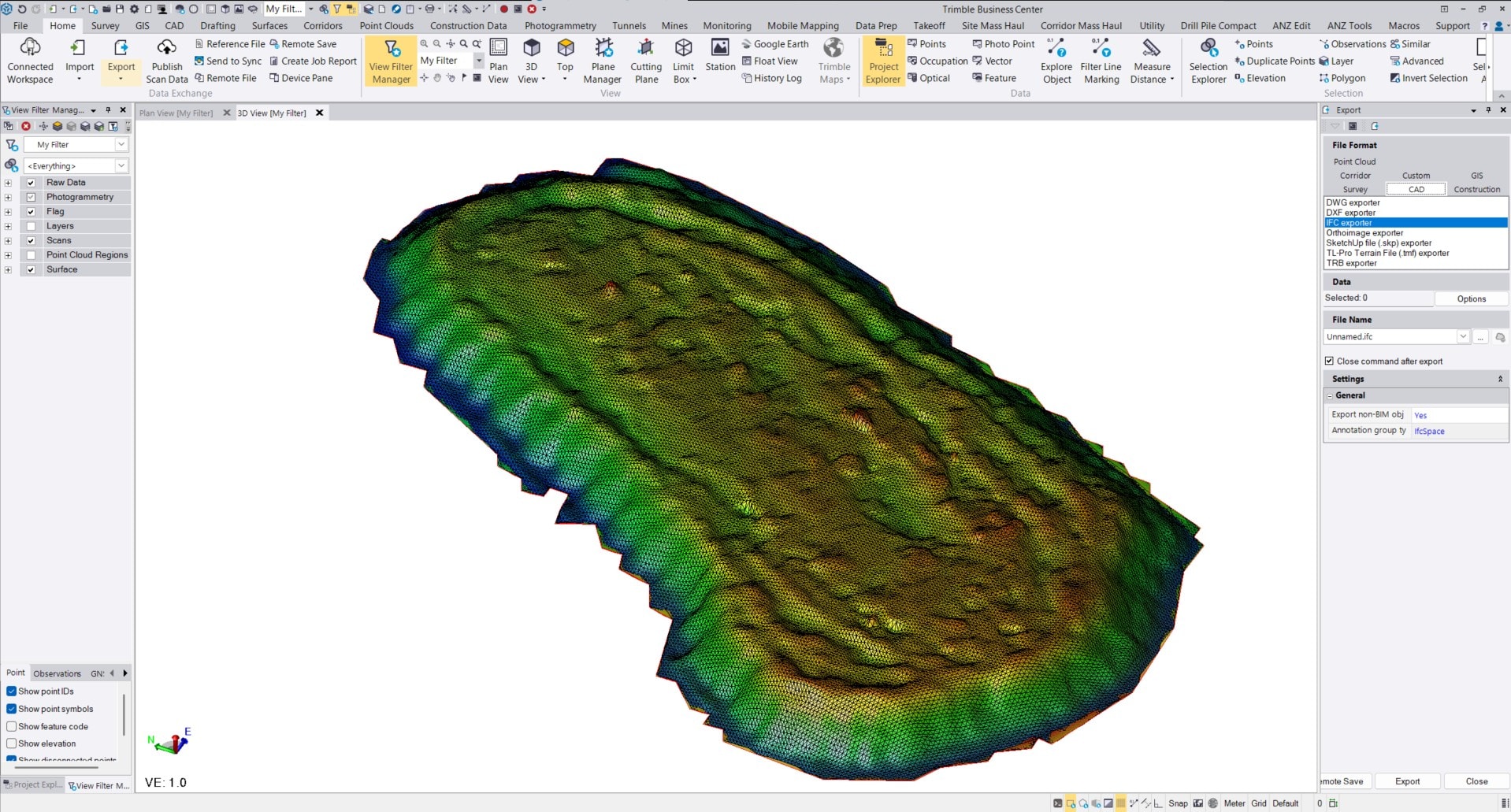Open the Plane Manager
The image size is (1511, 812).
click(603, 61)
